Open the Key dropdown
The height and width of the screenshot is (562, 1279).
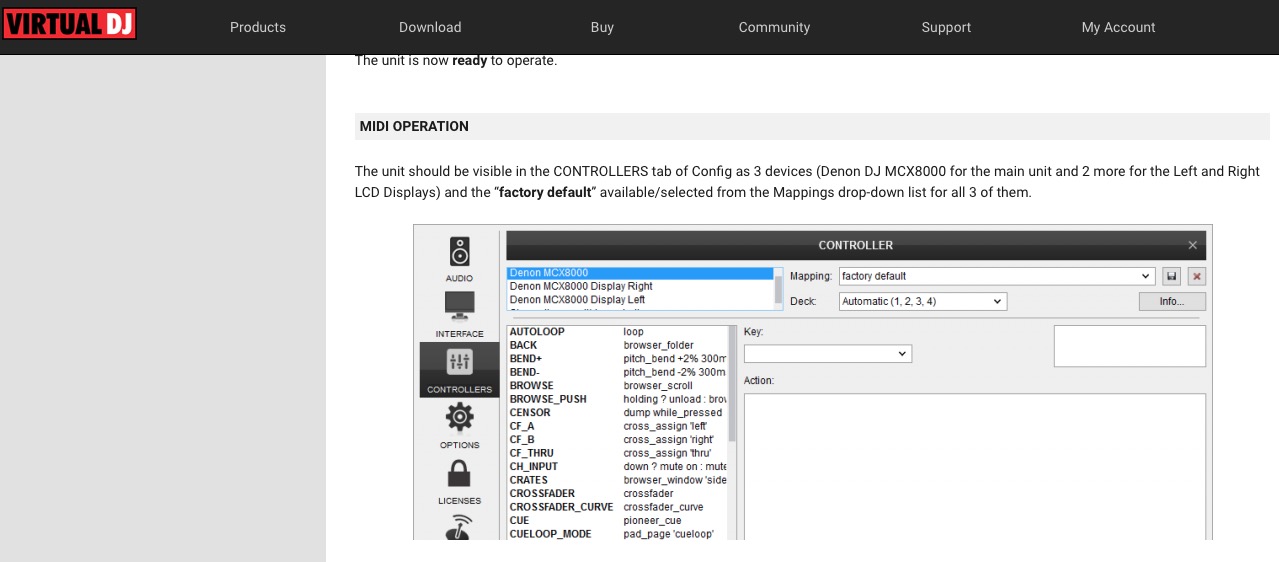828,354
